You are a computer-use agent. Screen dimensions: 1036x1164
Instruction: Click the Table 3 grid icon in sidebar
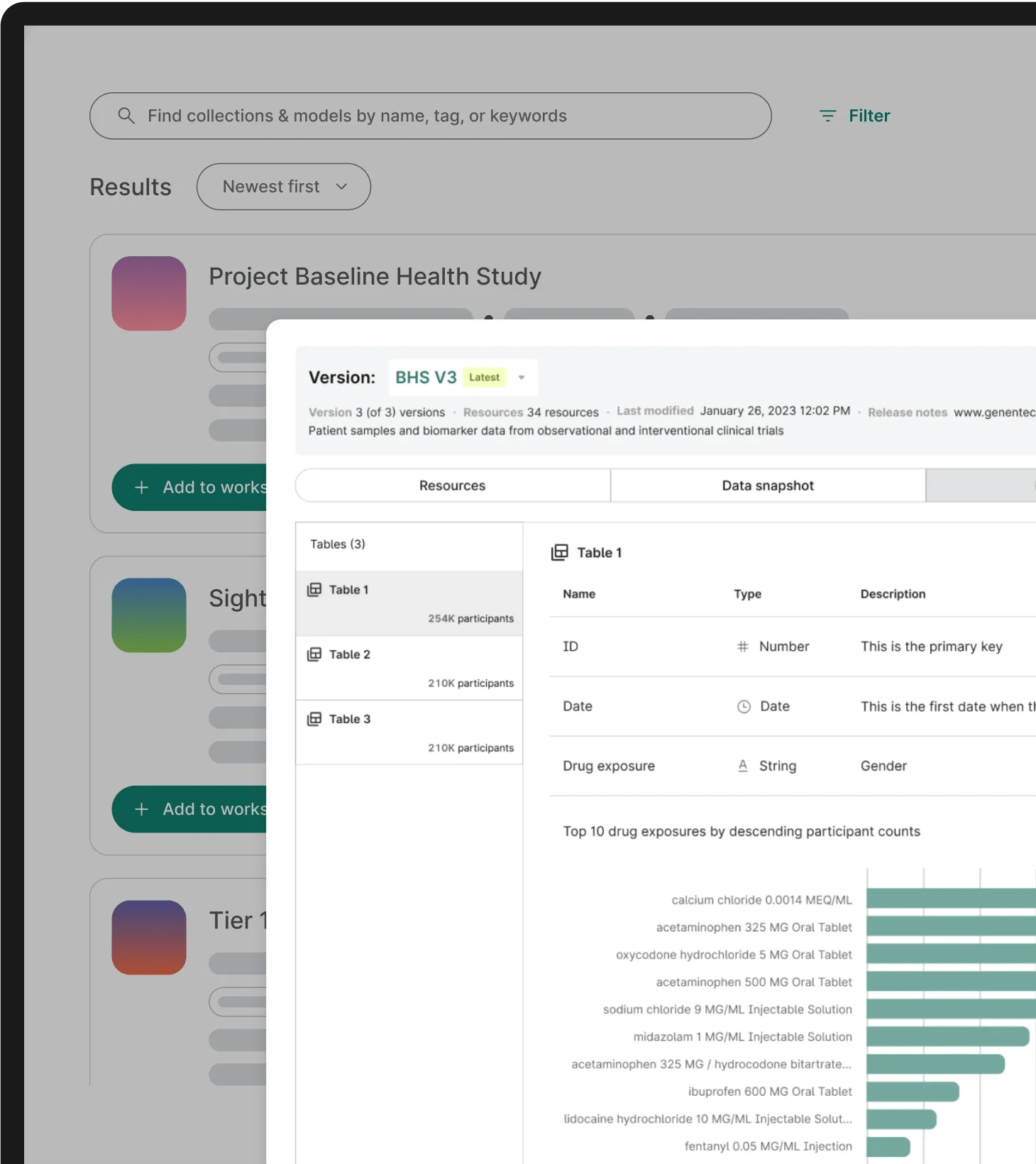click(314, 719)
